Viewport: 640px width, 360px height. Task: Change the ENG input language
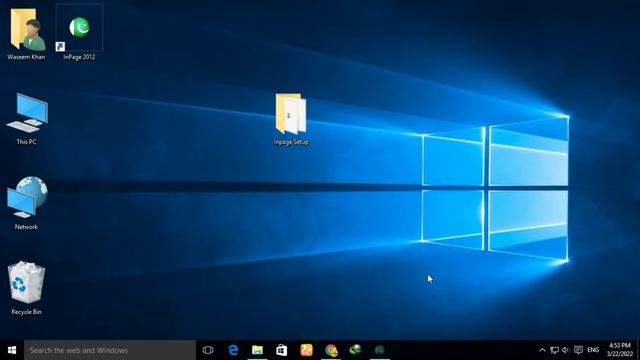593,350
